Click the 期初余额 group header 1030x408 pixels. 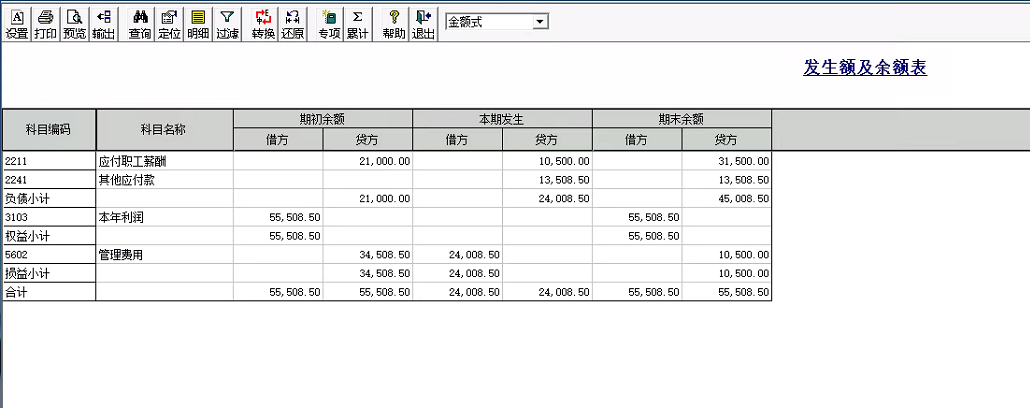[x=323, y=120]
